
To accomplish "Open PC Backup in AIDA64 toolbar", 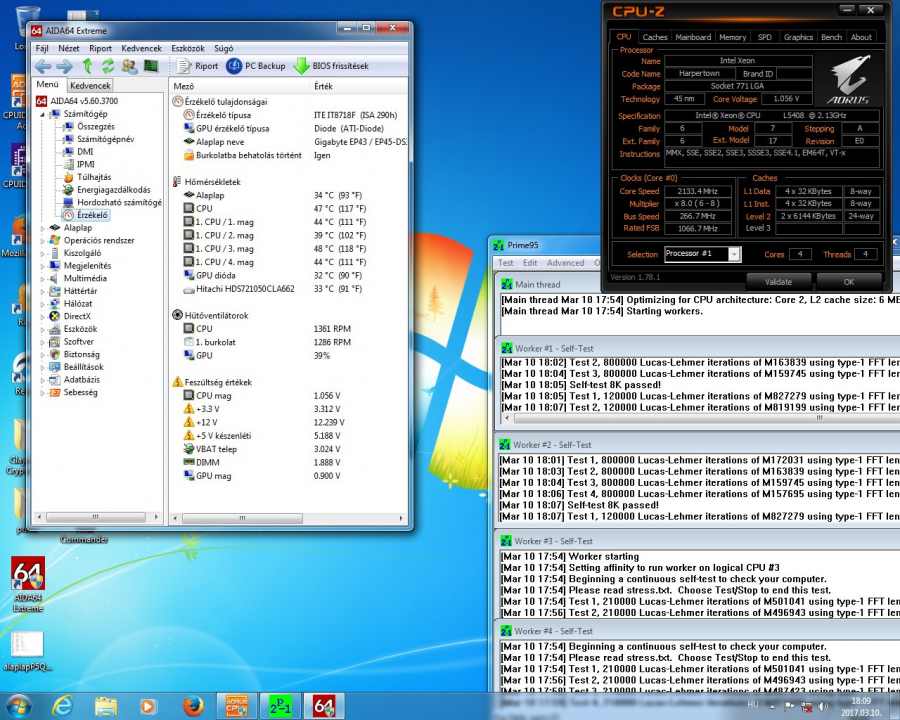I will (256, 66).
